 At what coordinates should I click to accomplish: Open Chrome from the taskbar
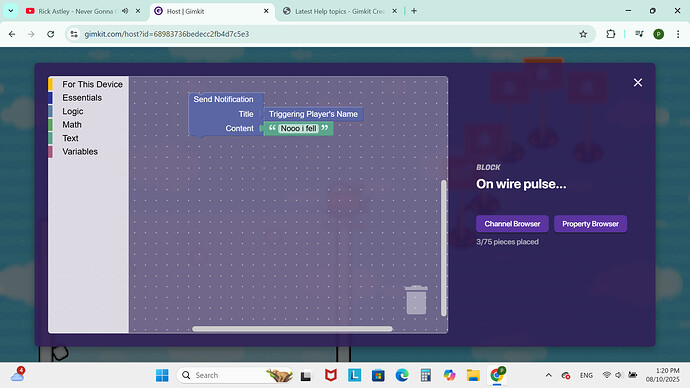point(497,375)
